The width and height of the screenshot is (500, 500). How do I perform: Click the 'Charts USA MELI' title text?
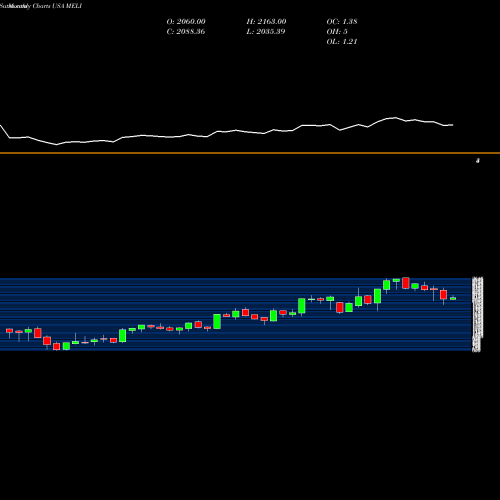coord(57,6)
